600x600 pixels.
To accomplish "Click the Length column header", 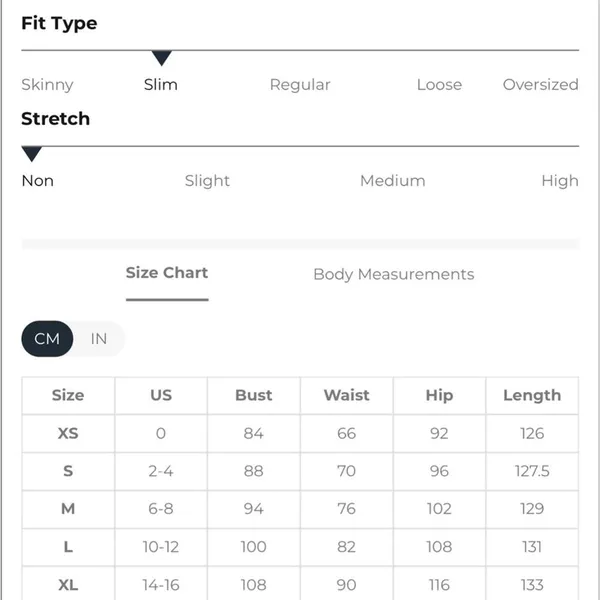I will coord(532,395).
